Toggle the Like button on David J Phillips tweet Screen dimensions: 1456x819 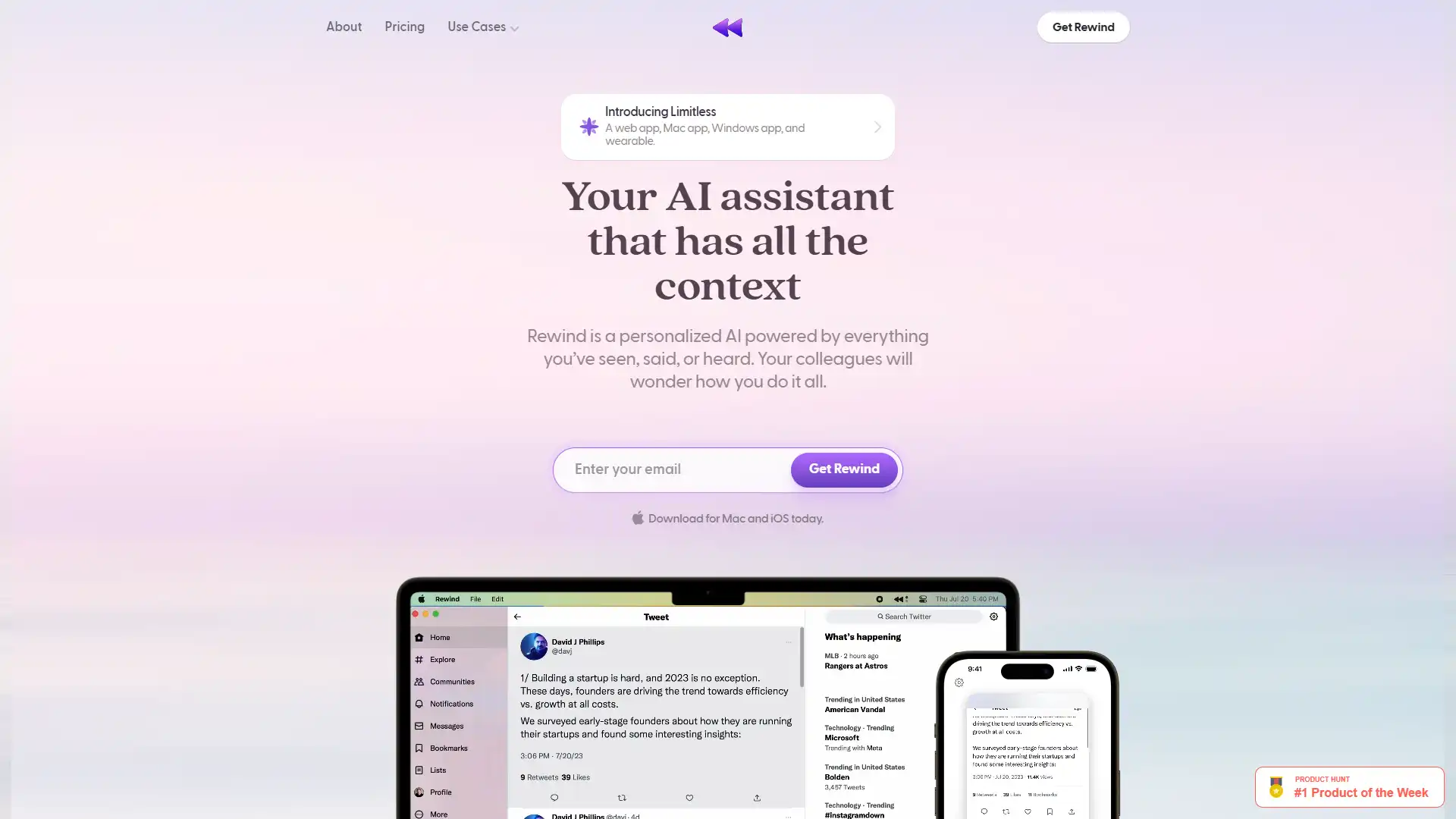pos(689,797)
